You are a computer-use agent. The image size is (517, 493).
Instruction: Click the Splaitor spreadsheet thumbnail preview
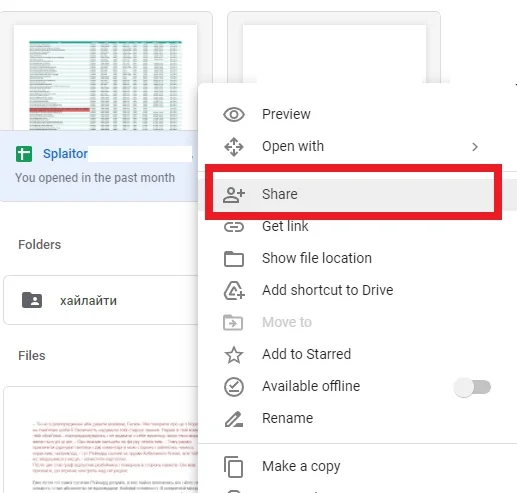[105, 78]
